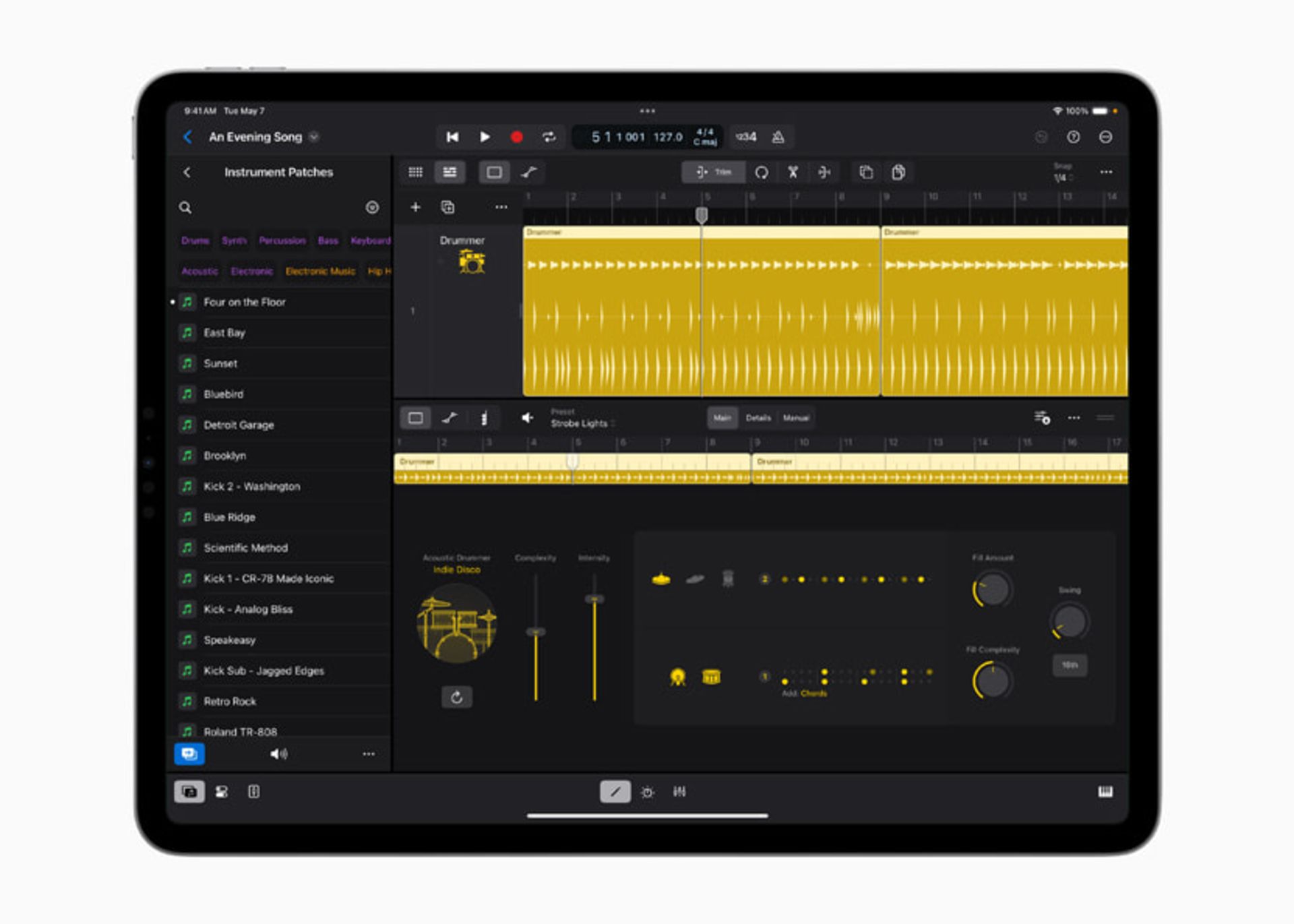Open the piano keyboard play surface

click(x=1105, y=793)
